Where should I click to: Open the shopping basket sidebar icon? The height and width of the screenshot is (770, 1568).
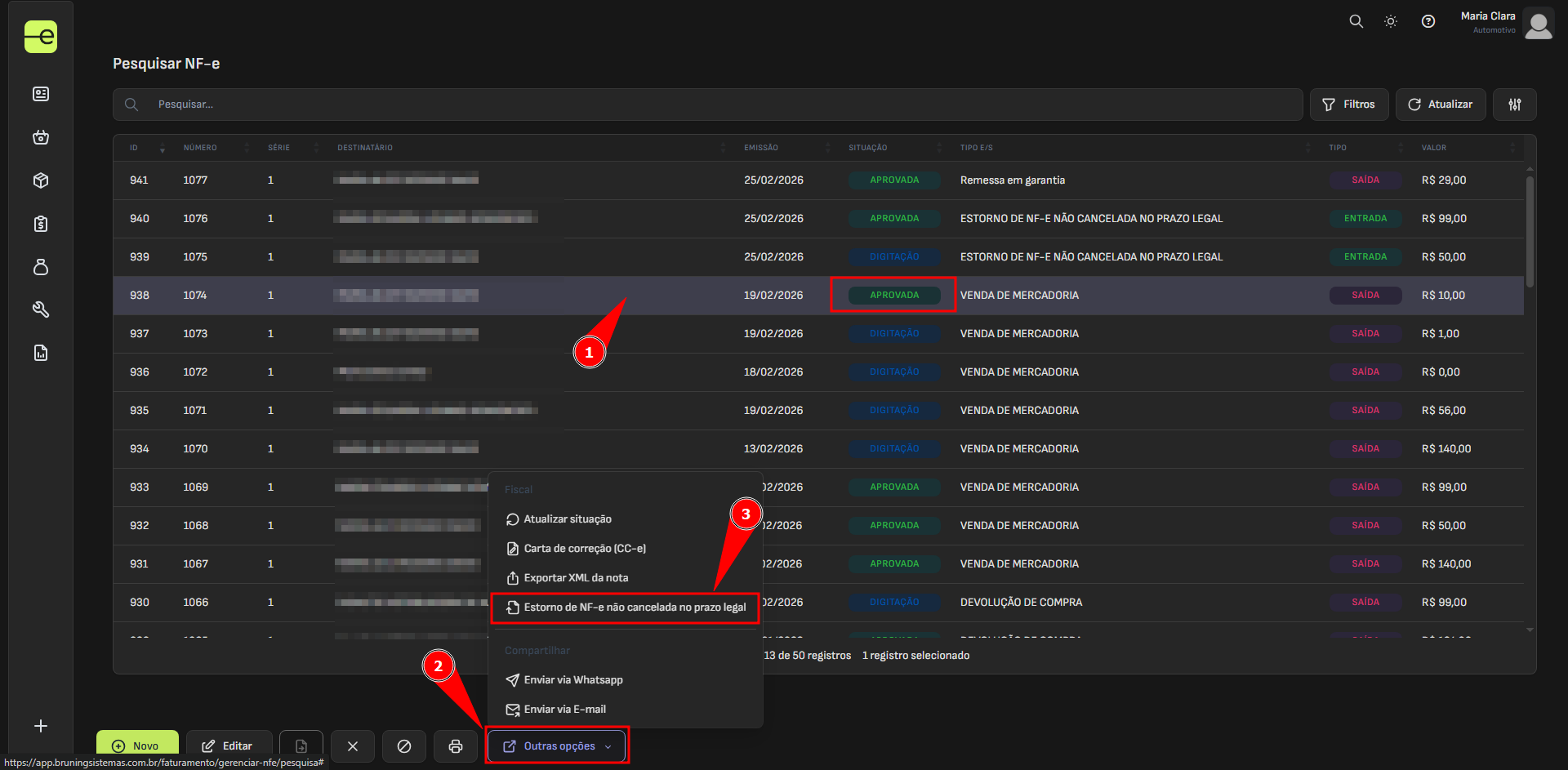pos(41,137)
